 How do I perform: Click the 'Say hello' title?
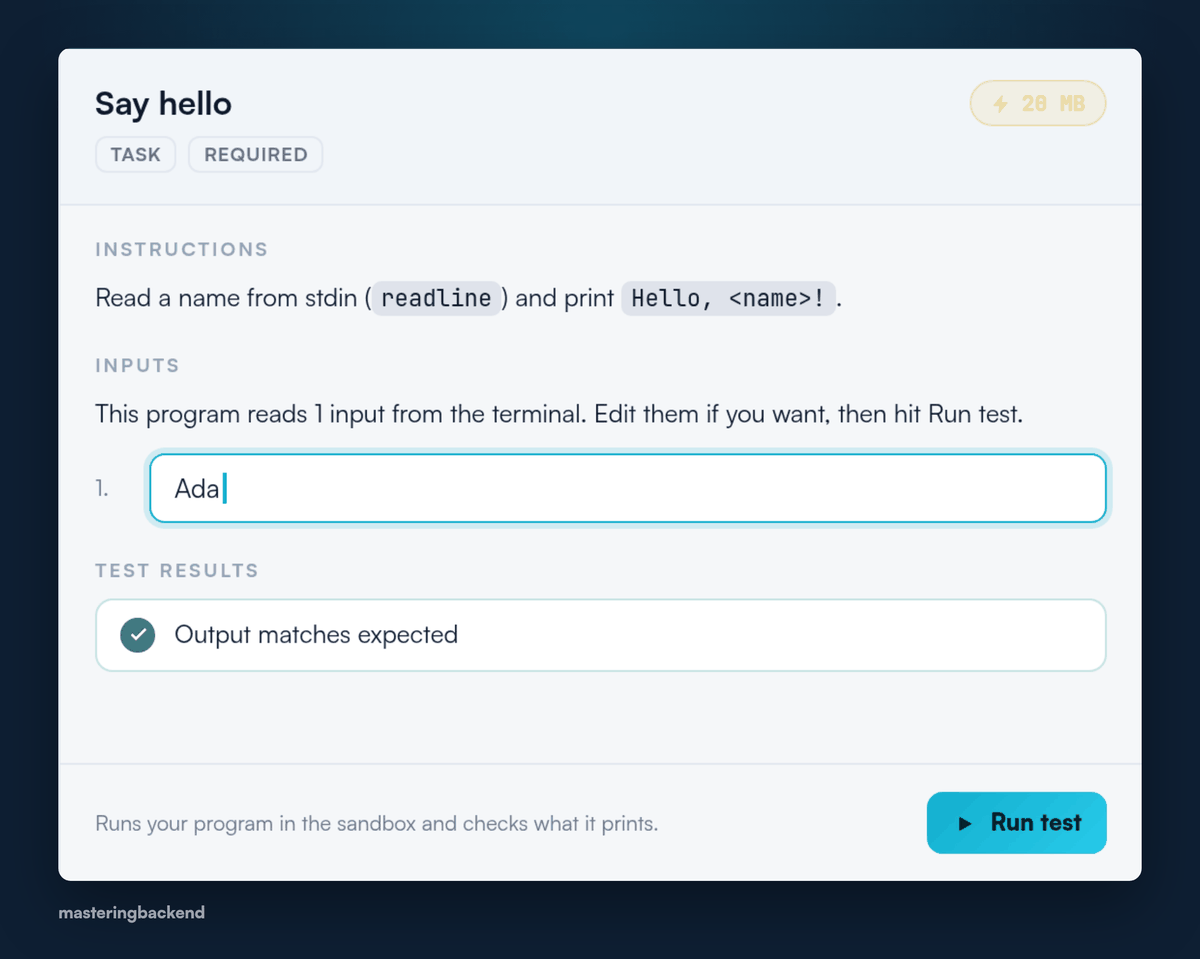(x=163, y=104)
